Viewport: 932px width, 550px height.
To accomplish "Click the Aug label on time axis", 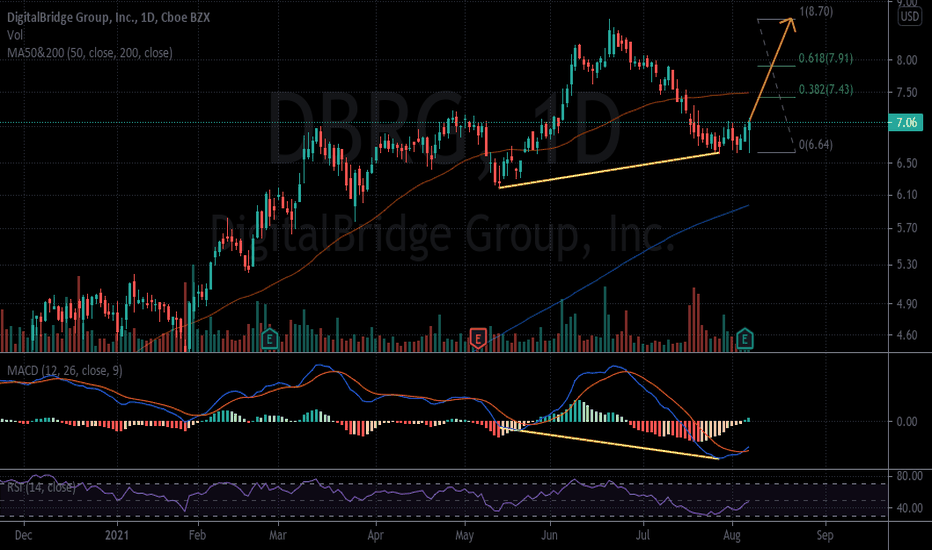I will 732,535.
